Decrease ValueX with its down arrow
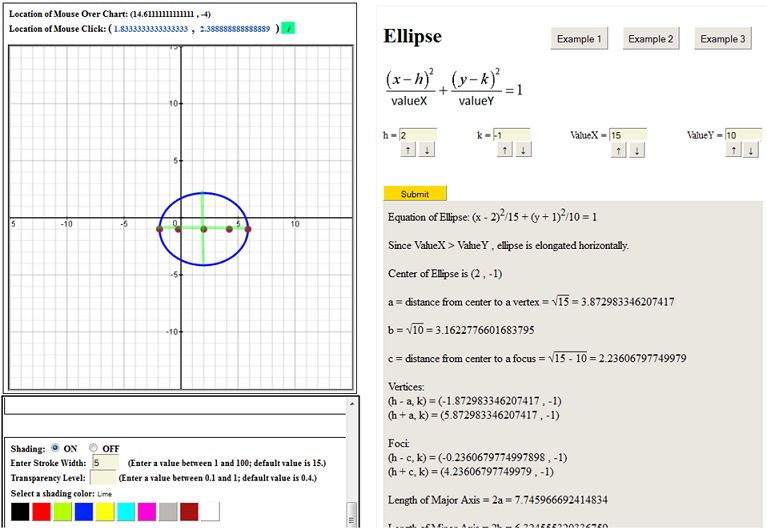This screenshot has height=530, width=767. click(637, 150)
